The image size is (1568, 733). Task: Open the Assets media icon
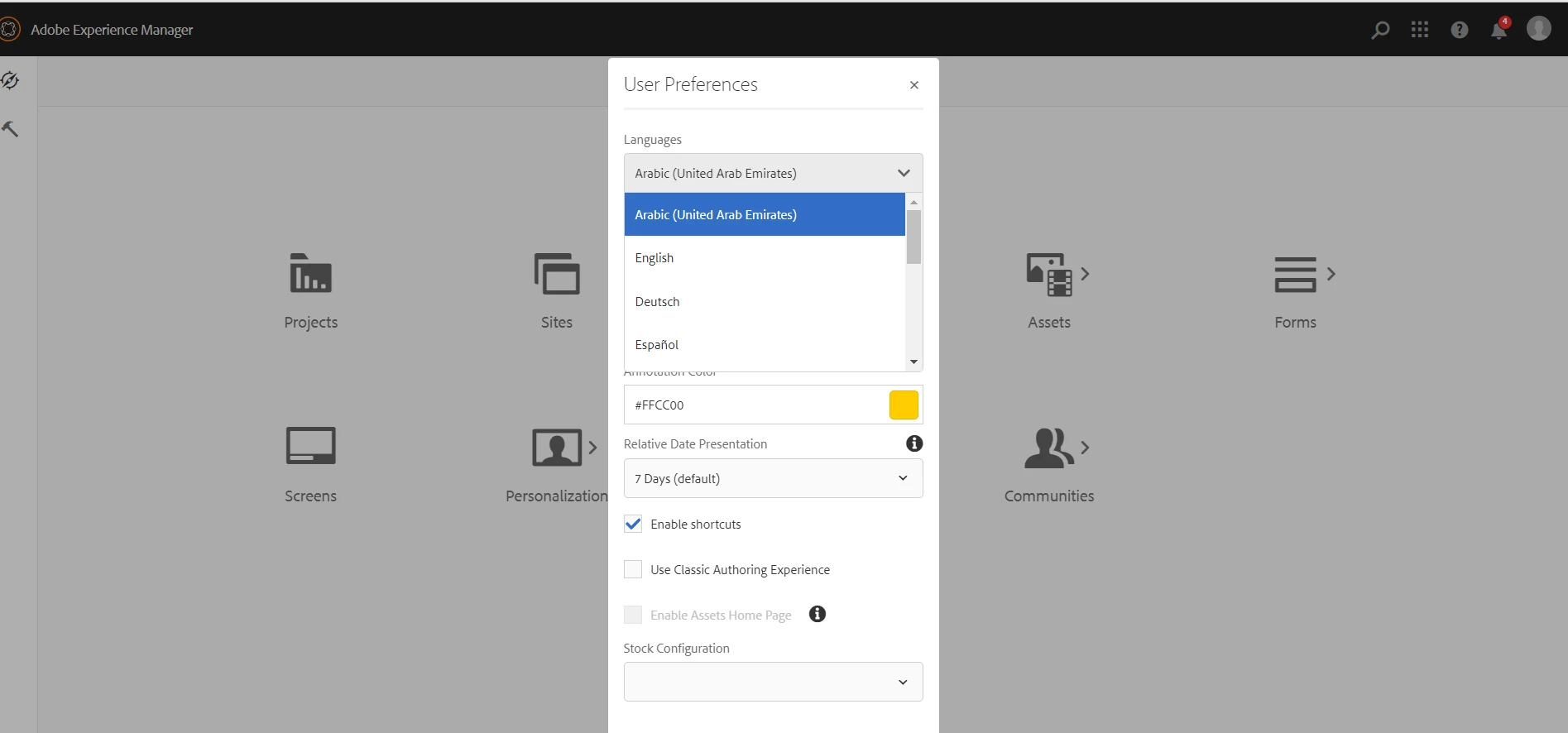tap(1049, 275)
